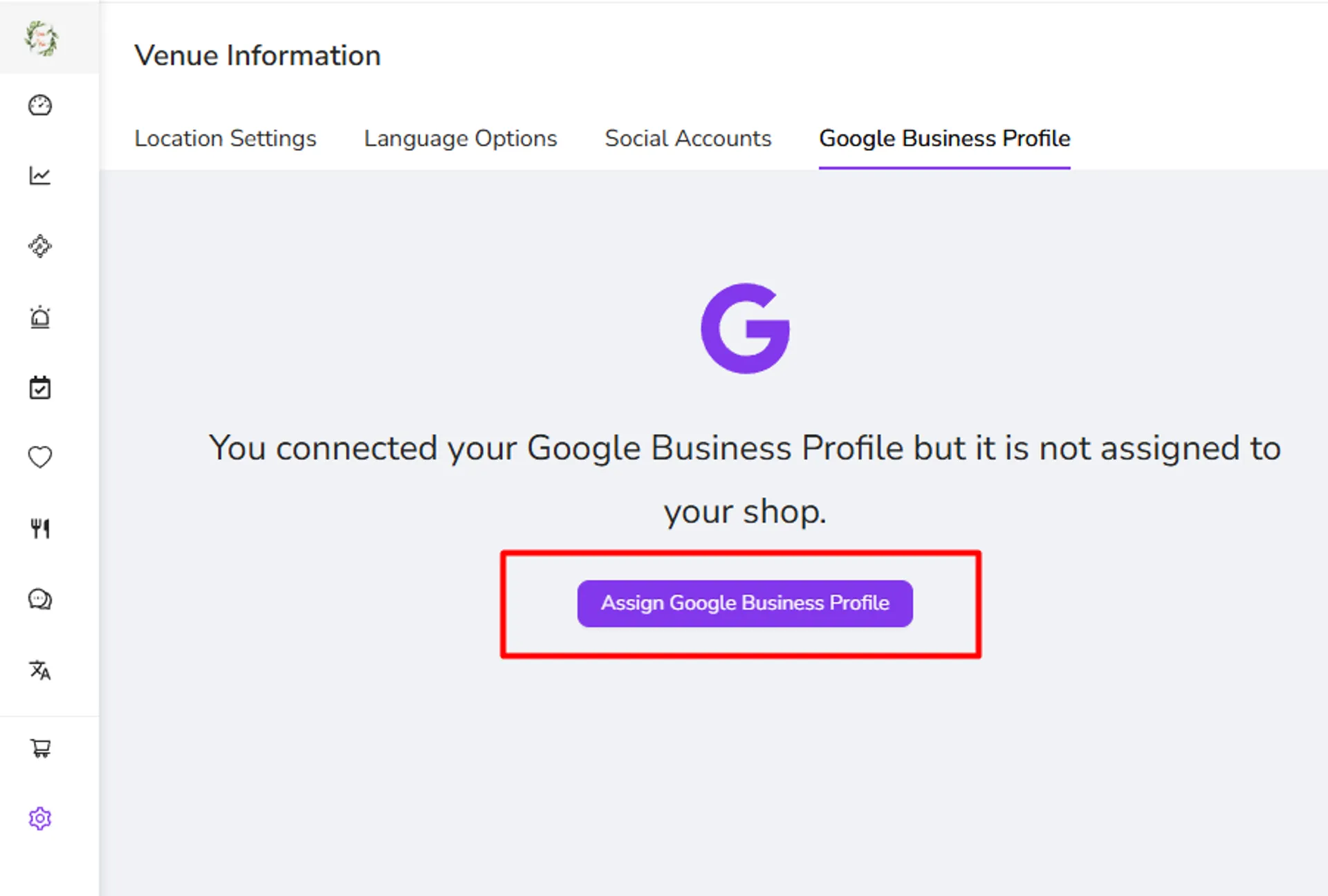Viewport: 1328px width, 896px height.
Task: Click the diamond-shaped sidebar icon
Action: pos(40,246)
